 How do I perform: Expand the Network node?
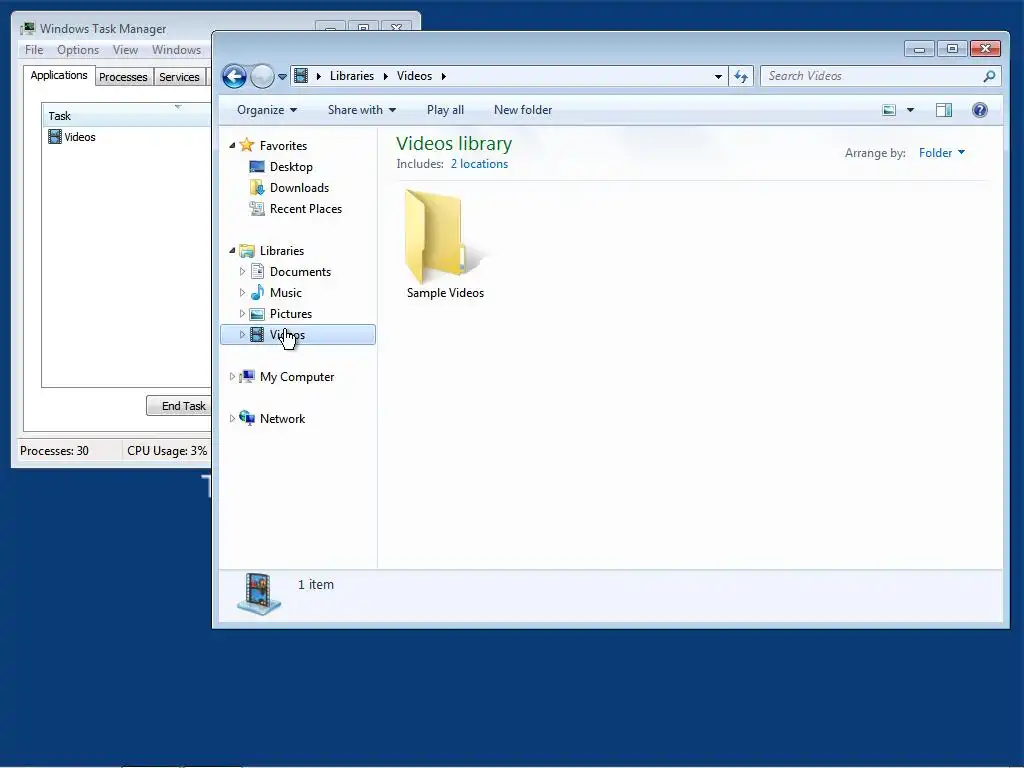click(x=232, y=419)
